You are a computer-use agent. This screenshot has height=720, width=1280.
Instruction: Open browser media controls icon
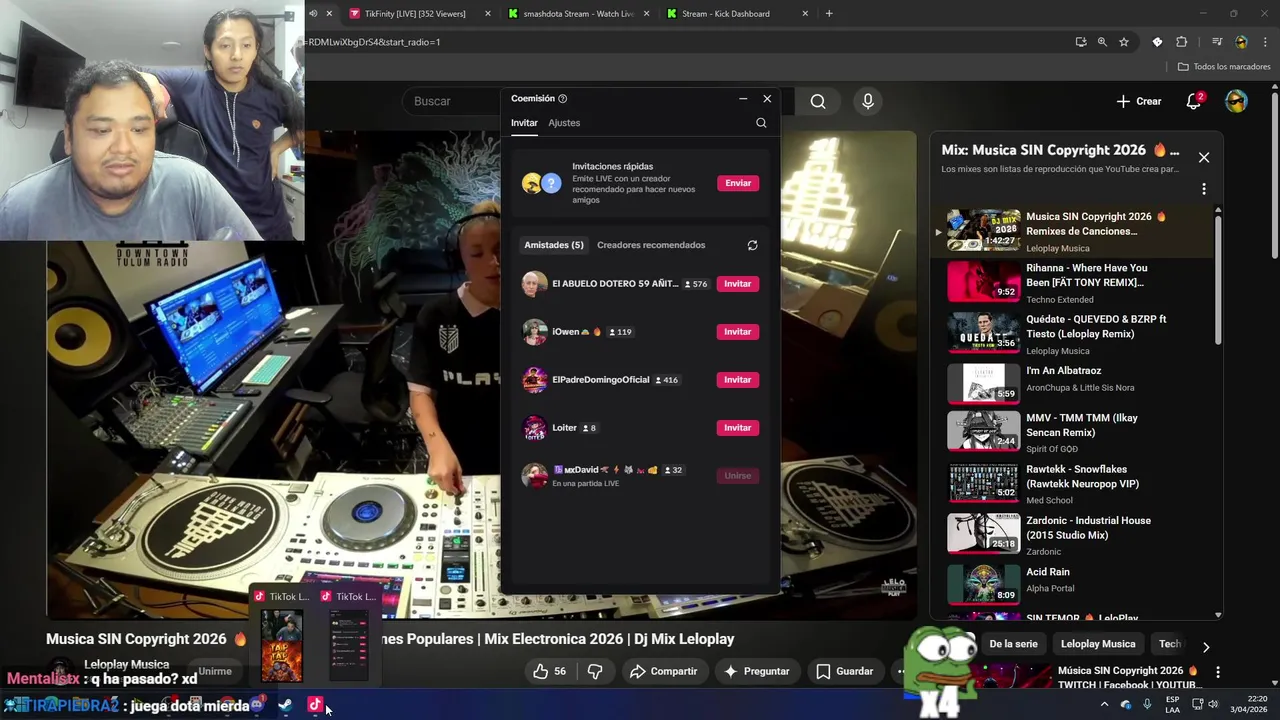[x=1217, y=42]
